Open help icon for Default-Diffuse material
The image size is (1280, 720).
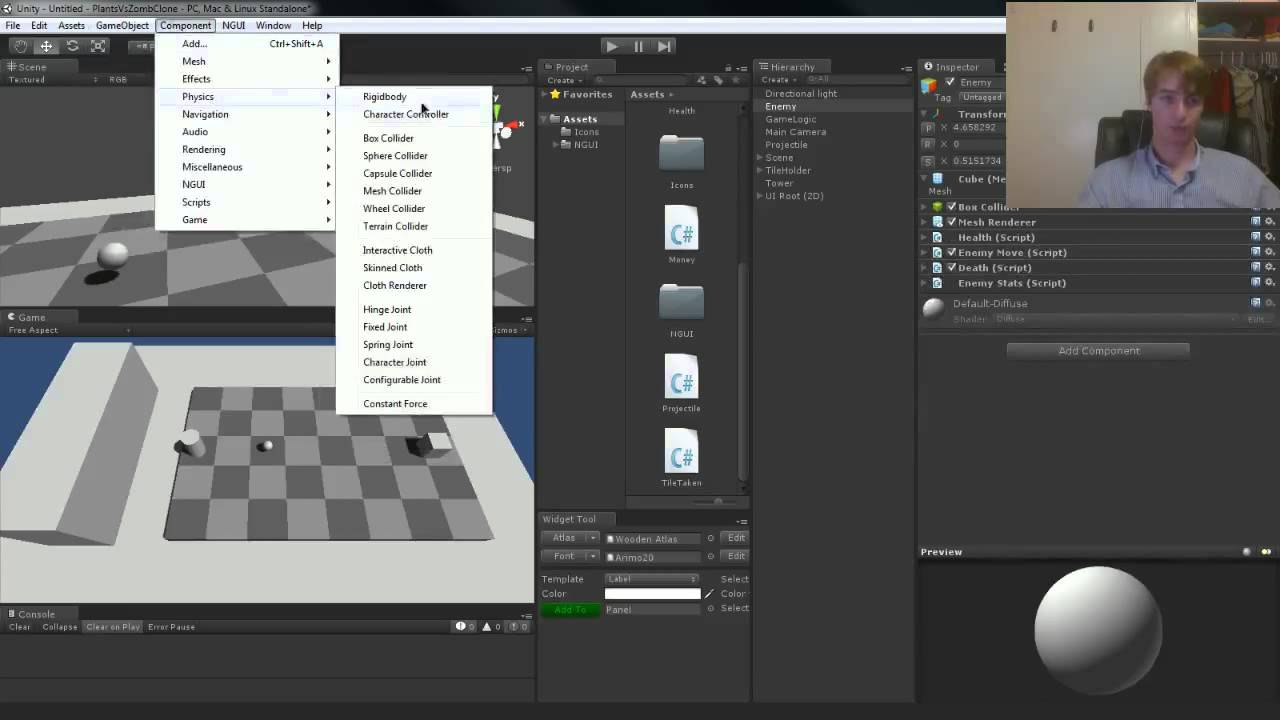pos(1256,303)
